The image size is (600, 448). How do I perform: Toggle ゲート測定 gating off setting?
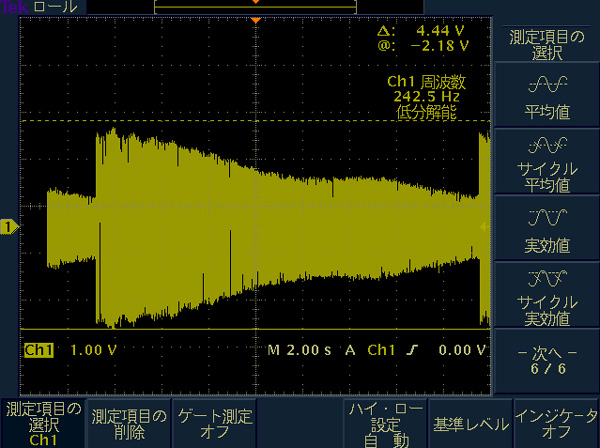pos(214,422)
